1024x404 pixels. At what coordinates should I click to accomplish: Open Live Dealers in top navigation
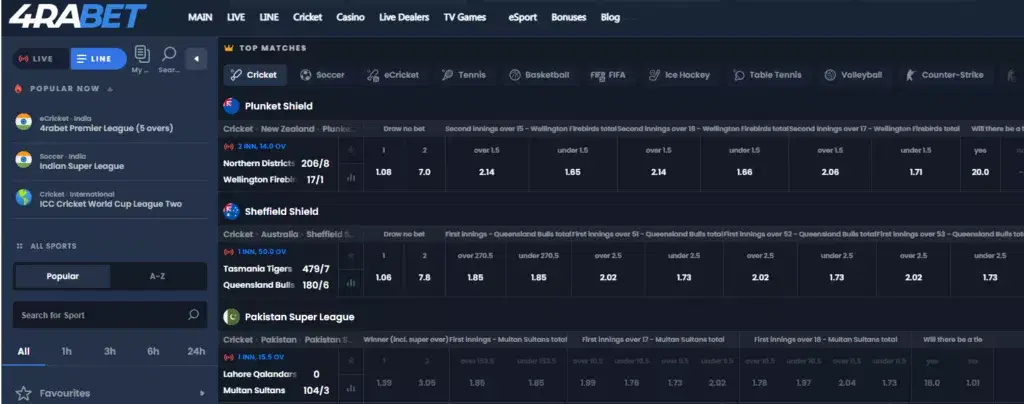click(404, 18)
